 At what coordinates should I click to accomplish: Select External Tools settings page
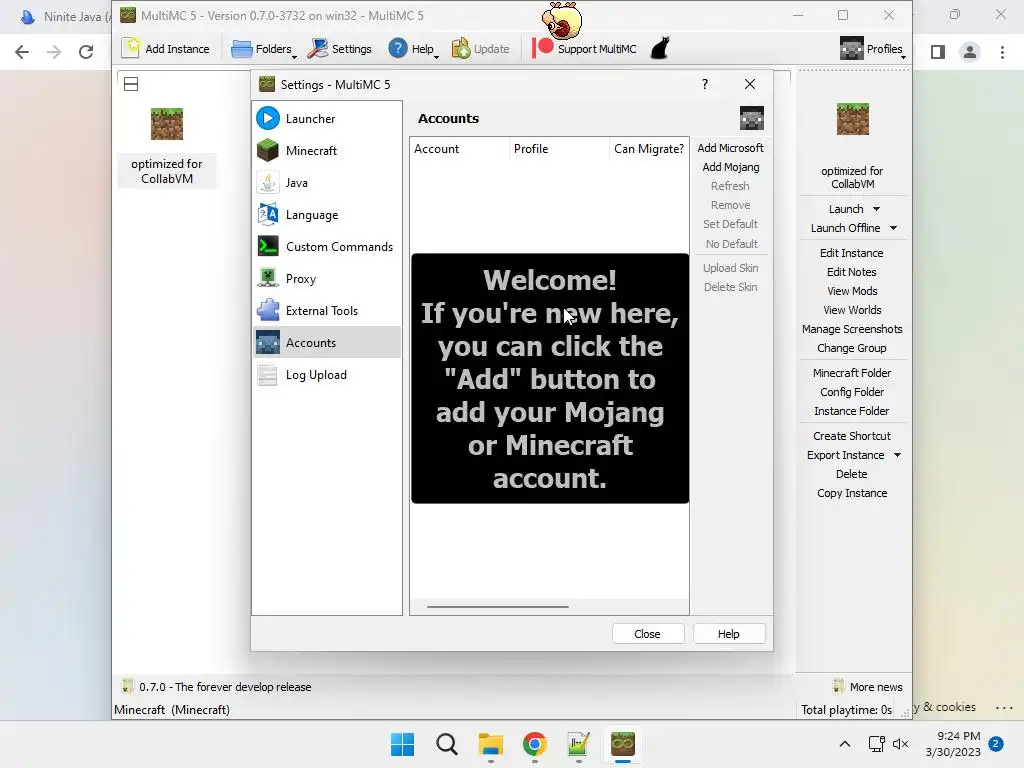point(327,311)
